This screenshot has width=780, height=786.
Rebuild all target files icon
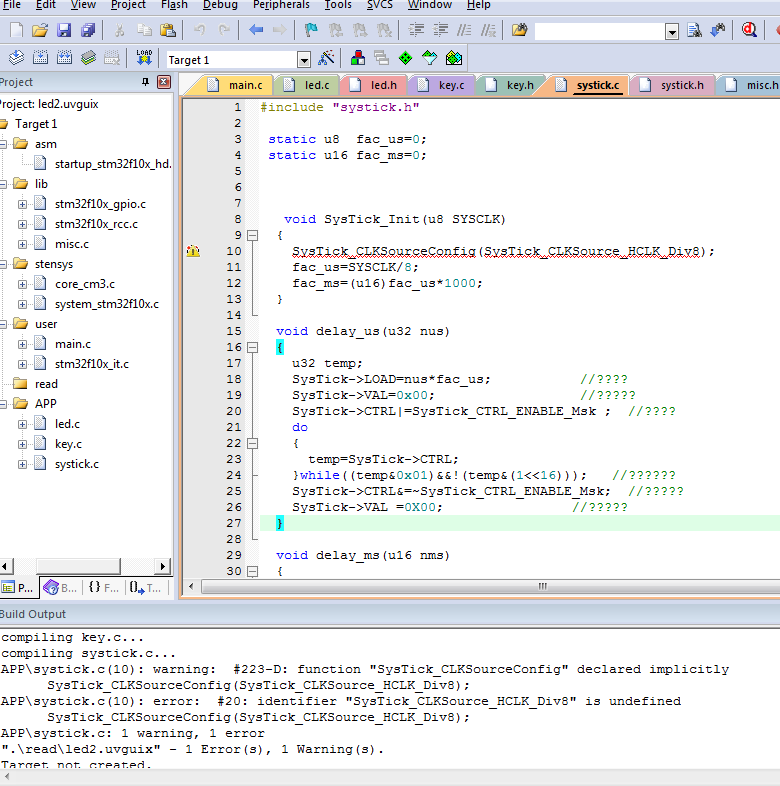coord(64,58)
